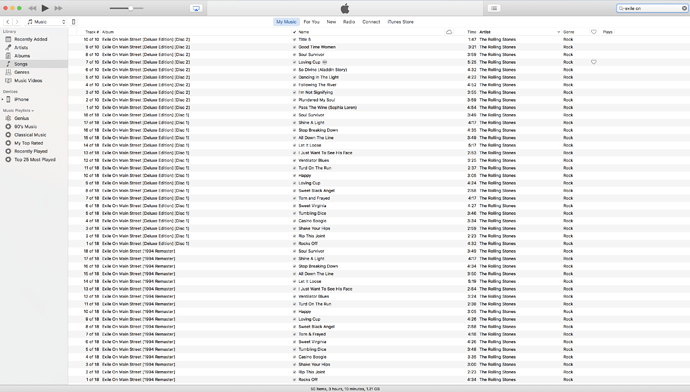Uncheck the checkbox for Title 5
The height and width of the screenshot is (392, 690).
[x=294, y=40]
